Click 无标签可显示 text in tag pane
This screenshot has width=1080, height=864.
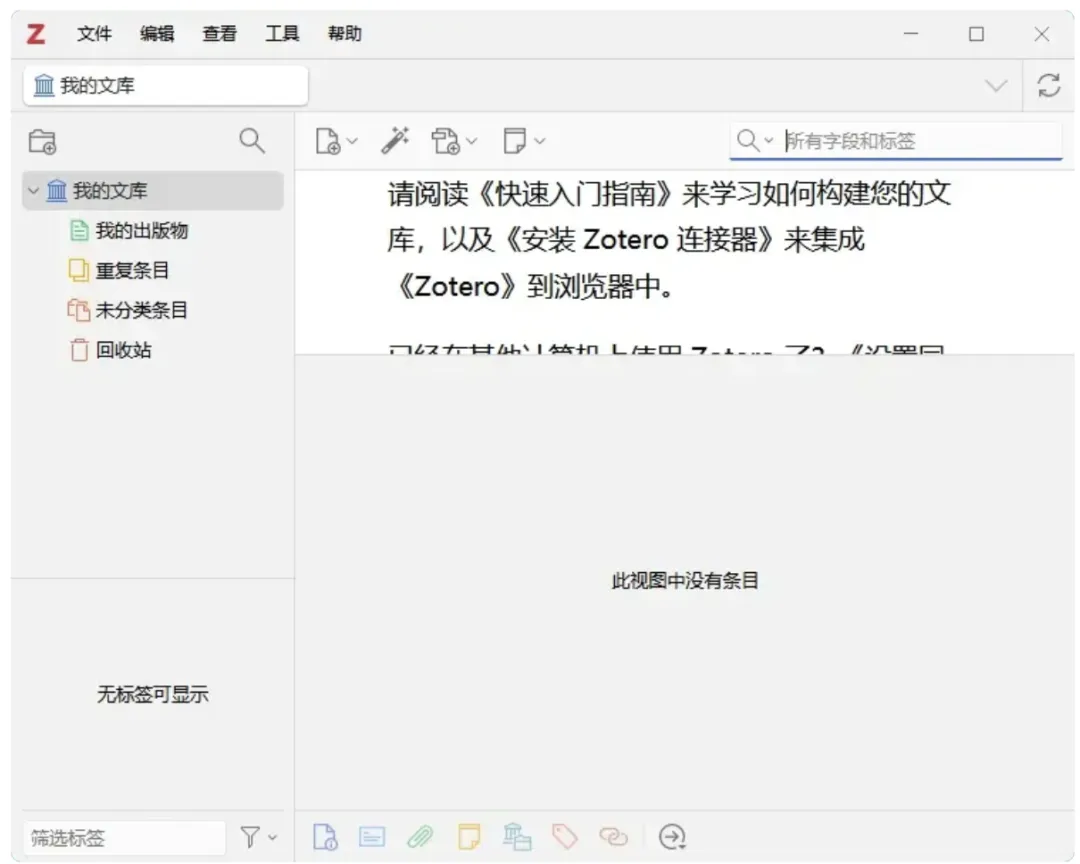click(152, 695)
